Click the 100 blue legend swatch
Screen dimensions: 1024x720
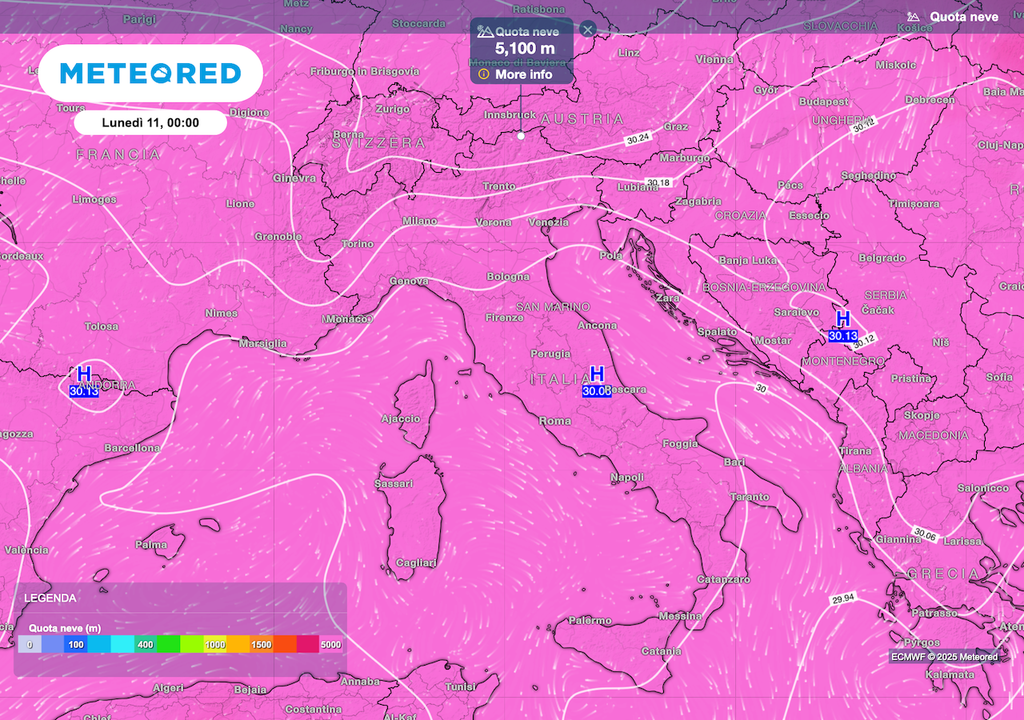pyautogui.click(x=76, y=645)
